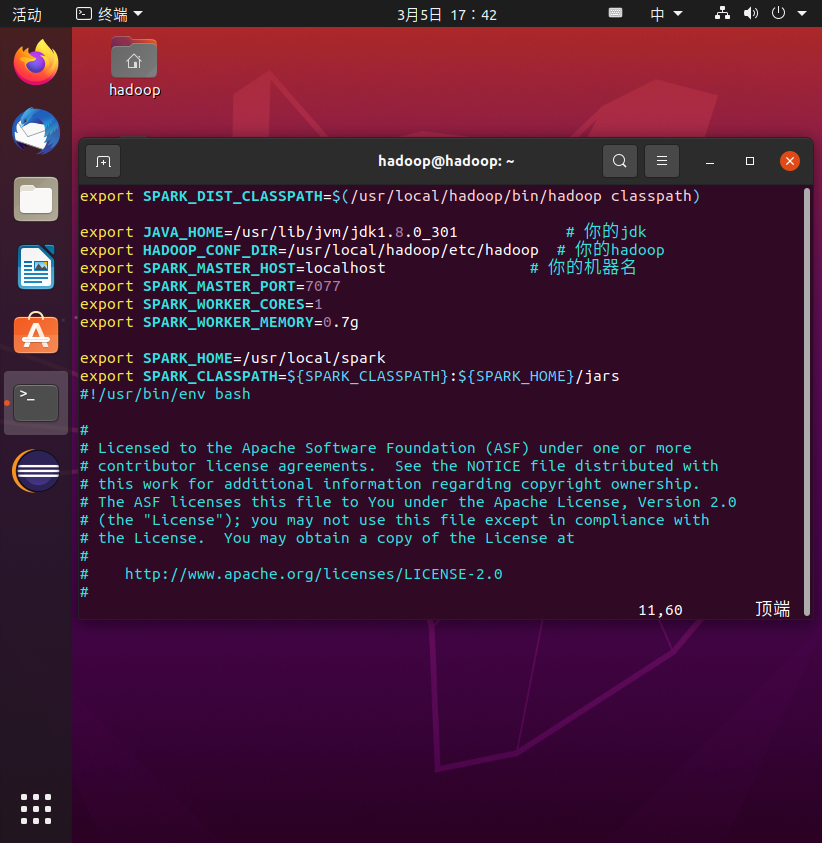Screen dimensions: 822x843
Task: Click the terminal search button
Action: pos(620,161)
